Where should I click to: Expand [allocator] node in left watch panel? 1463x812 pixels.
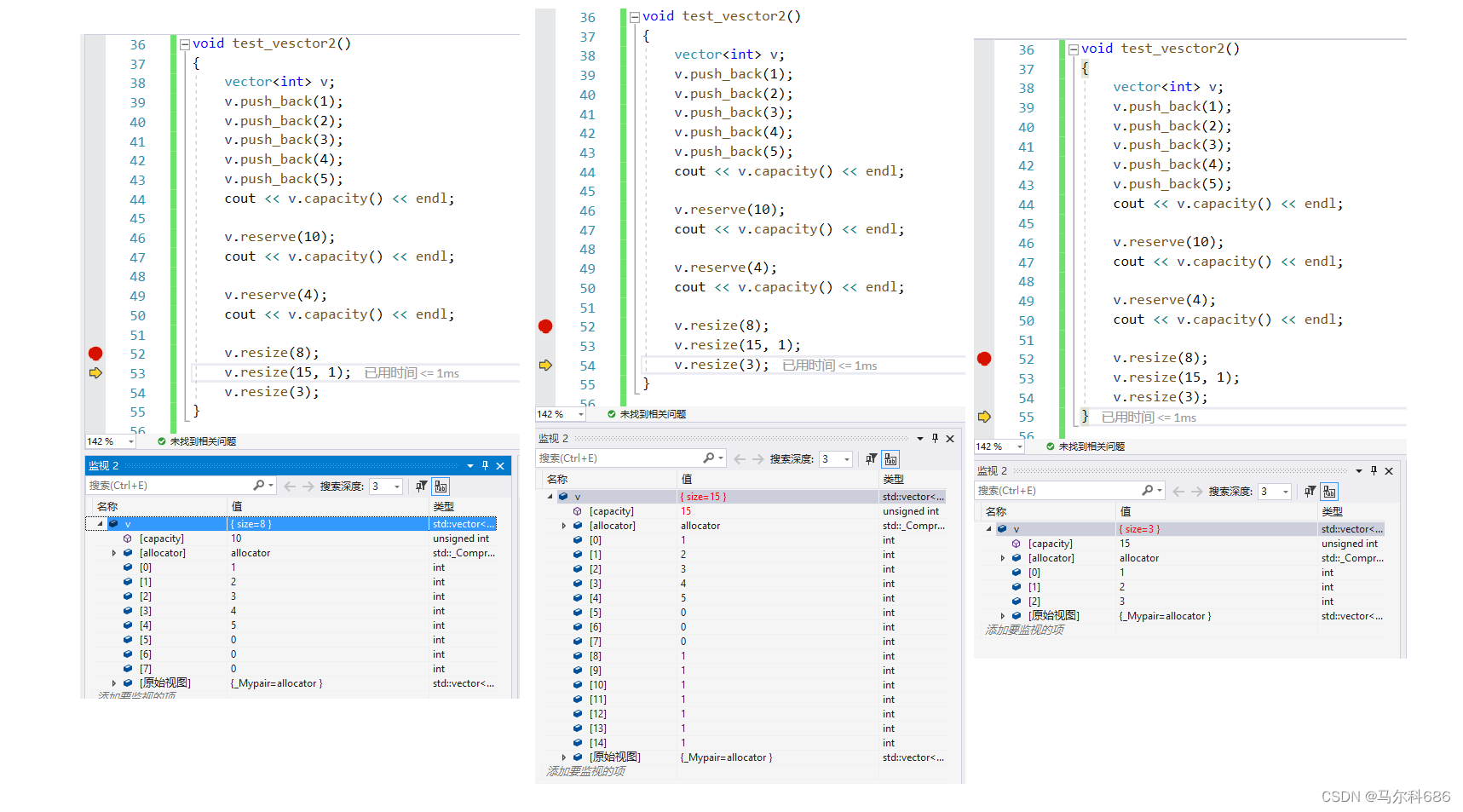[114, 553]
